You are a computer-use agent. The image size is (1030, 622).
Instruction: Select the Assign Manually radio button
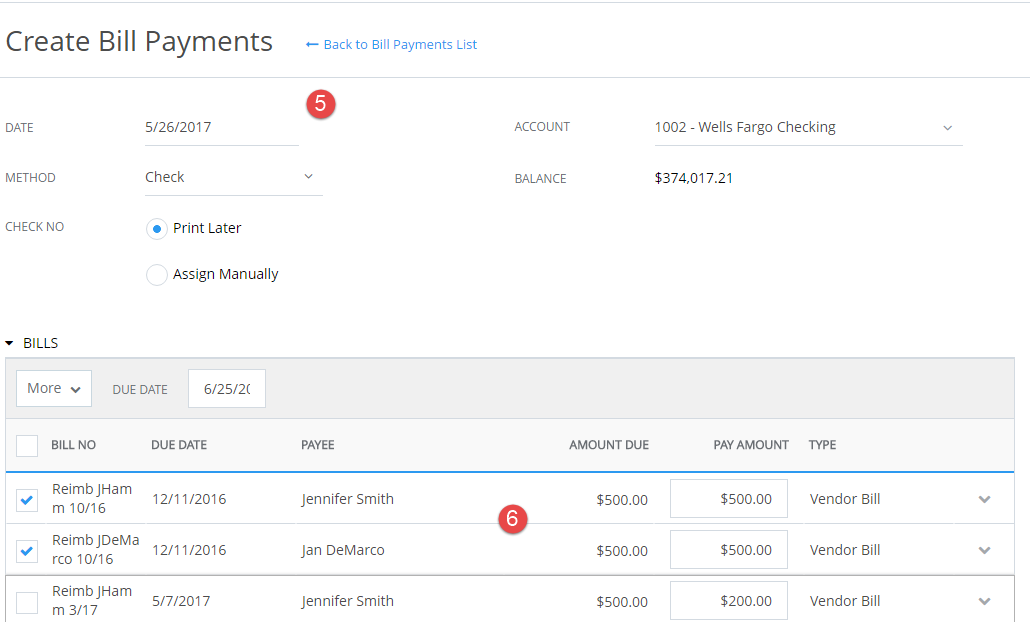coord(157,275)
